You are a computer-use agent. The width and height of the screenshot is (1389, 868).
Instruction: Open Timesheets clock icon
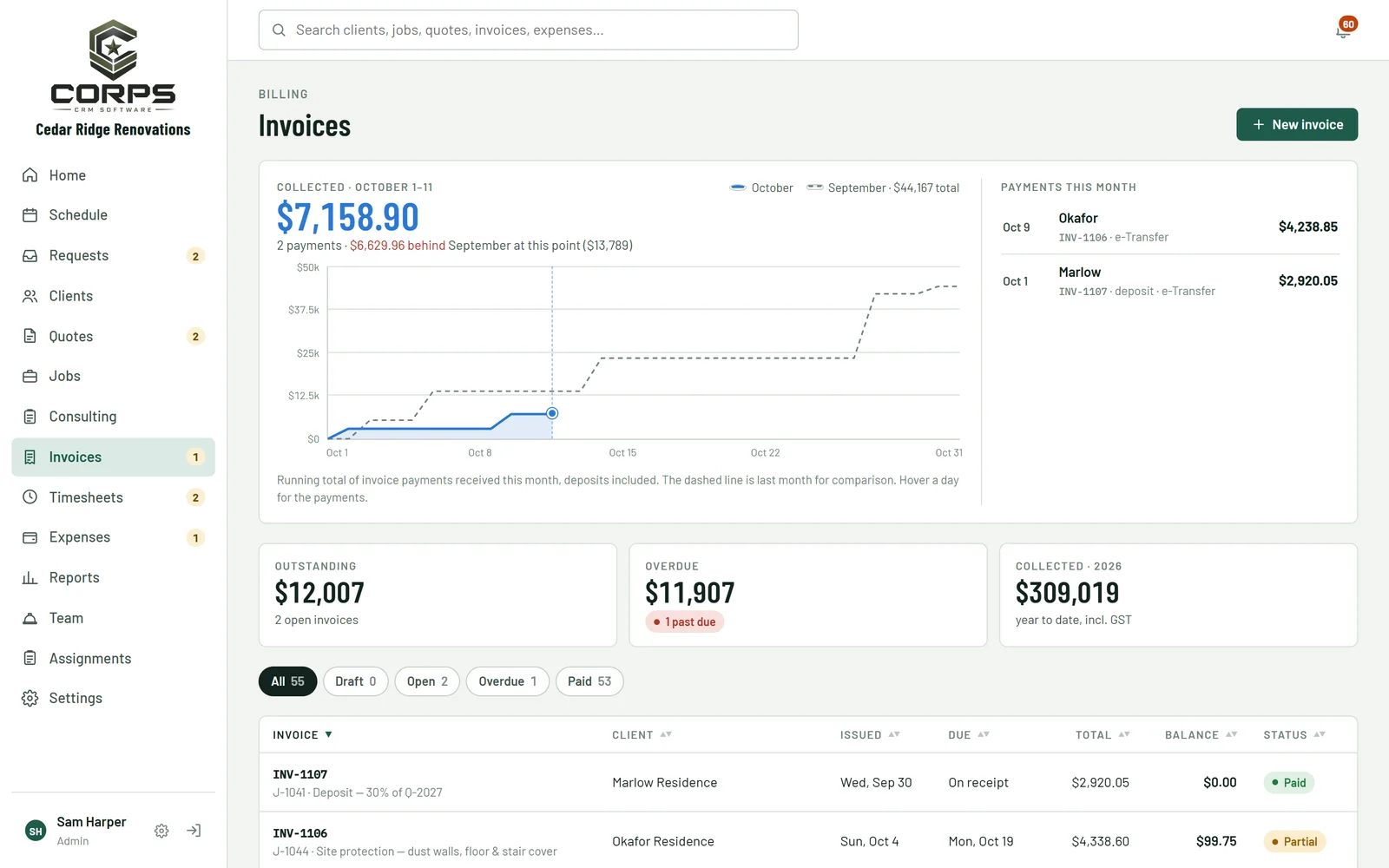click(x=30, y=497)
